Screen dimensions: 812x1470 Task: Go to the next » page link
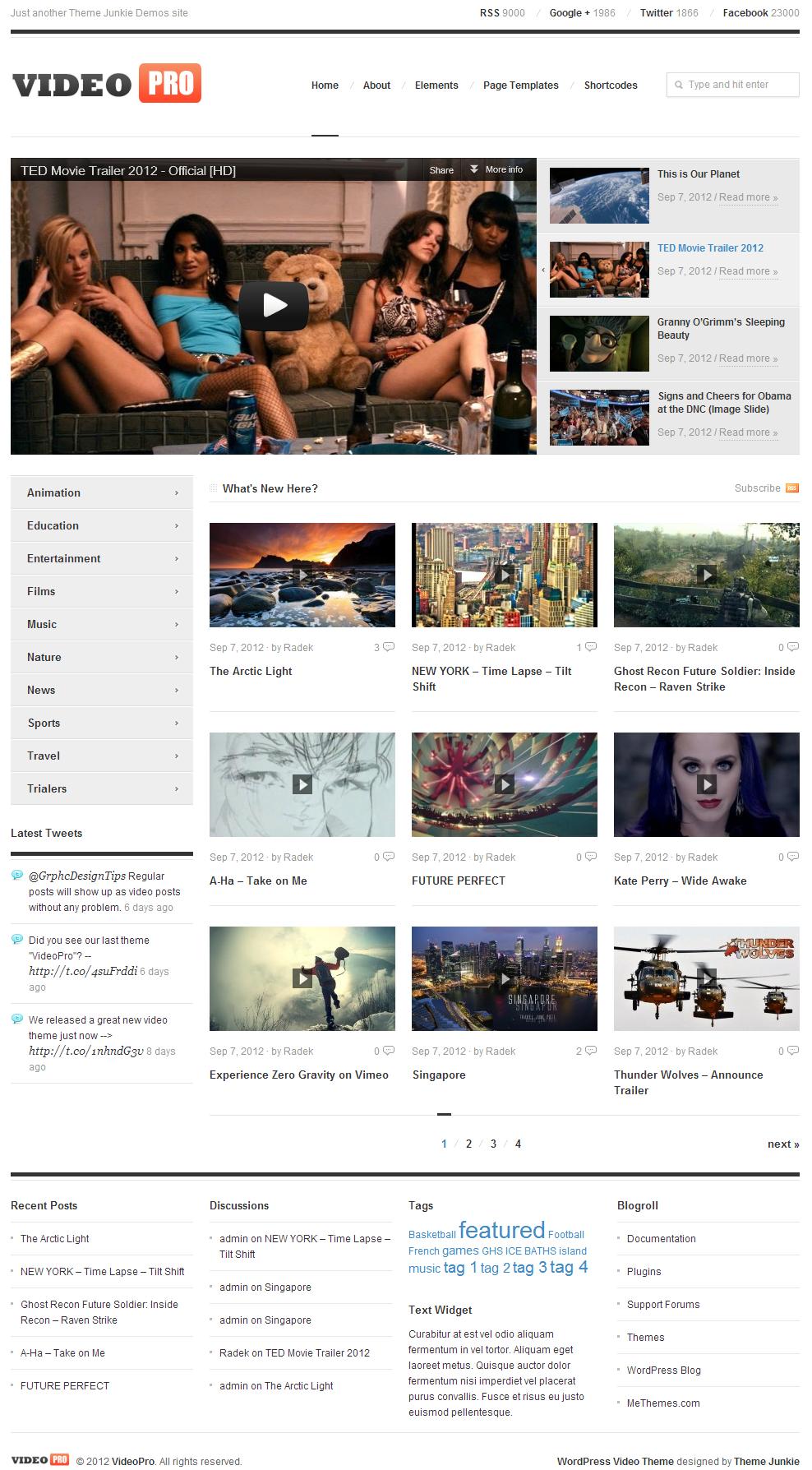point(783,1144)
